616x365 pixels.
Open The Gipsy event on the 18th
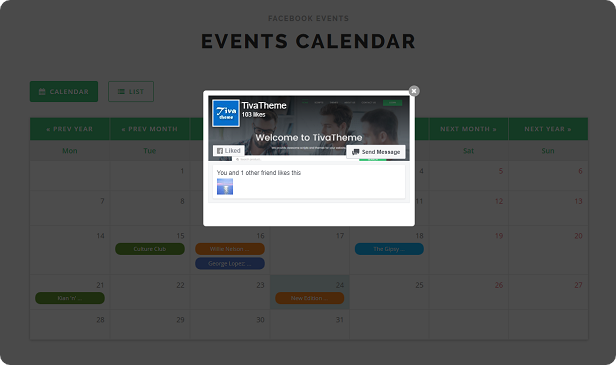[x=389, y=249]
